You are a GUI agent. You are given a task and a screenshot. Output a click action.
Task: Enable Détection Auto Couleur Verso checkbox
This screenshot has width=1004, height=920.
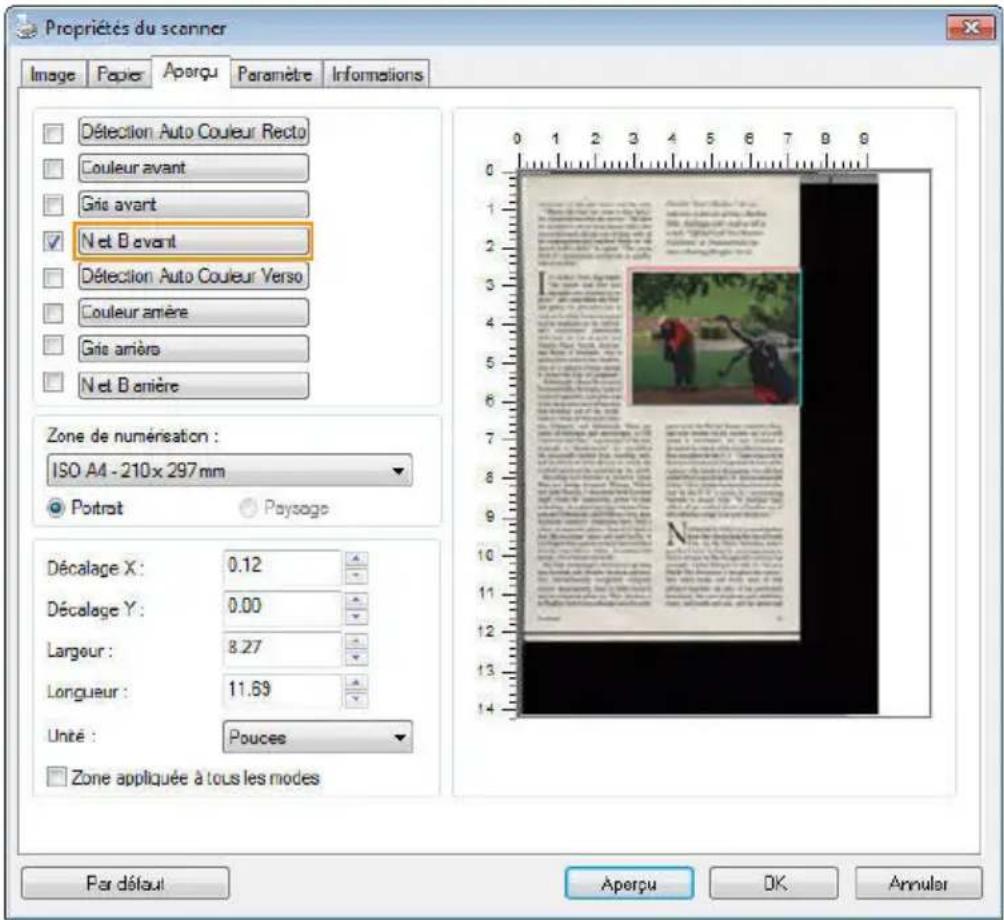(x=53, y=277)
